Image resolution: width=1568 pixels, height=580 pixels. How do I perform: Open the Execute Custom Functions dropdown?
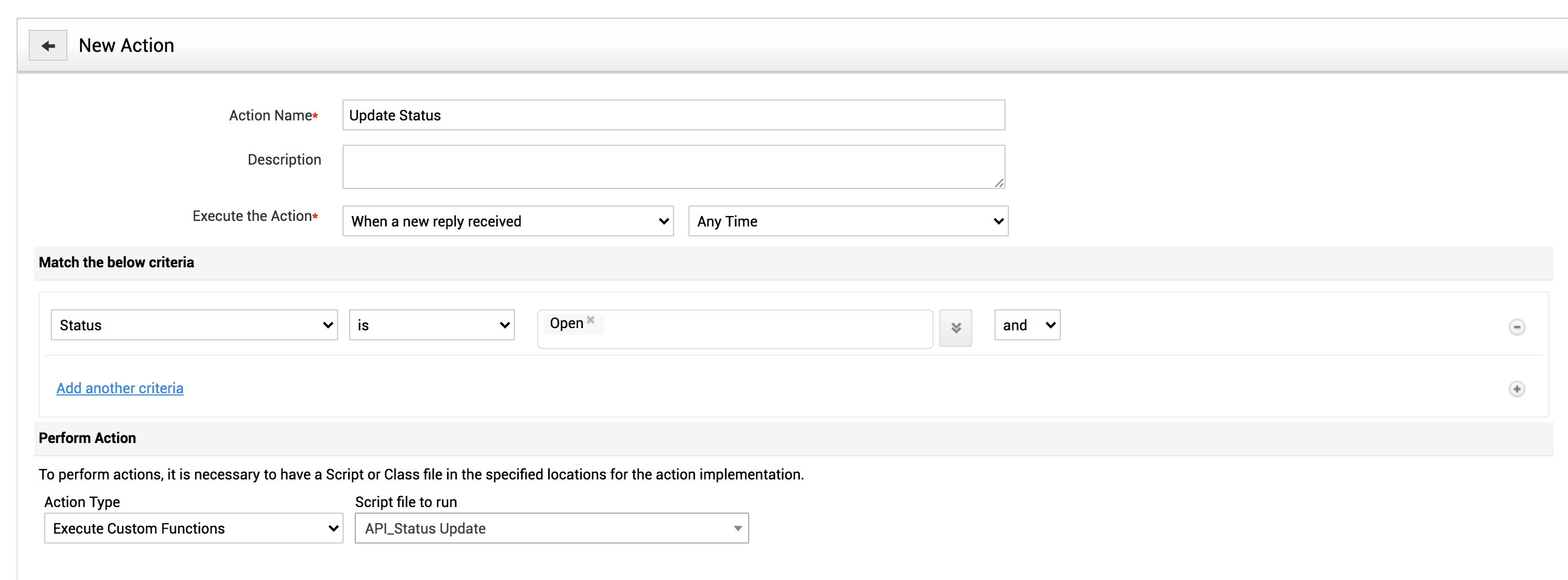point(193,528)
